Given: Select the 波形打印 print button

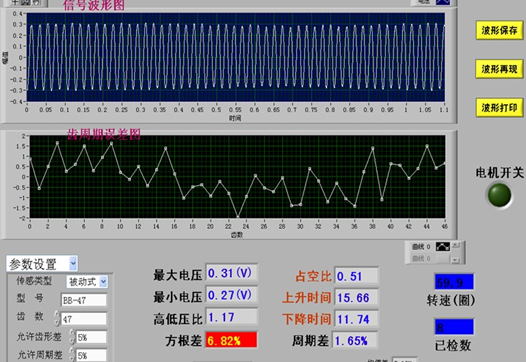Looking at the screenshot, I should point(499,108).
